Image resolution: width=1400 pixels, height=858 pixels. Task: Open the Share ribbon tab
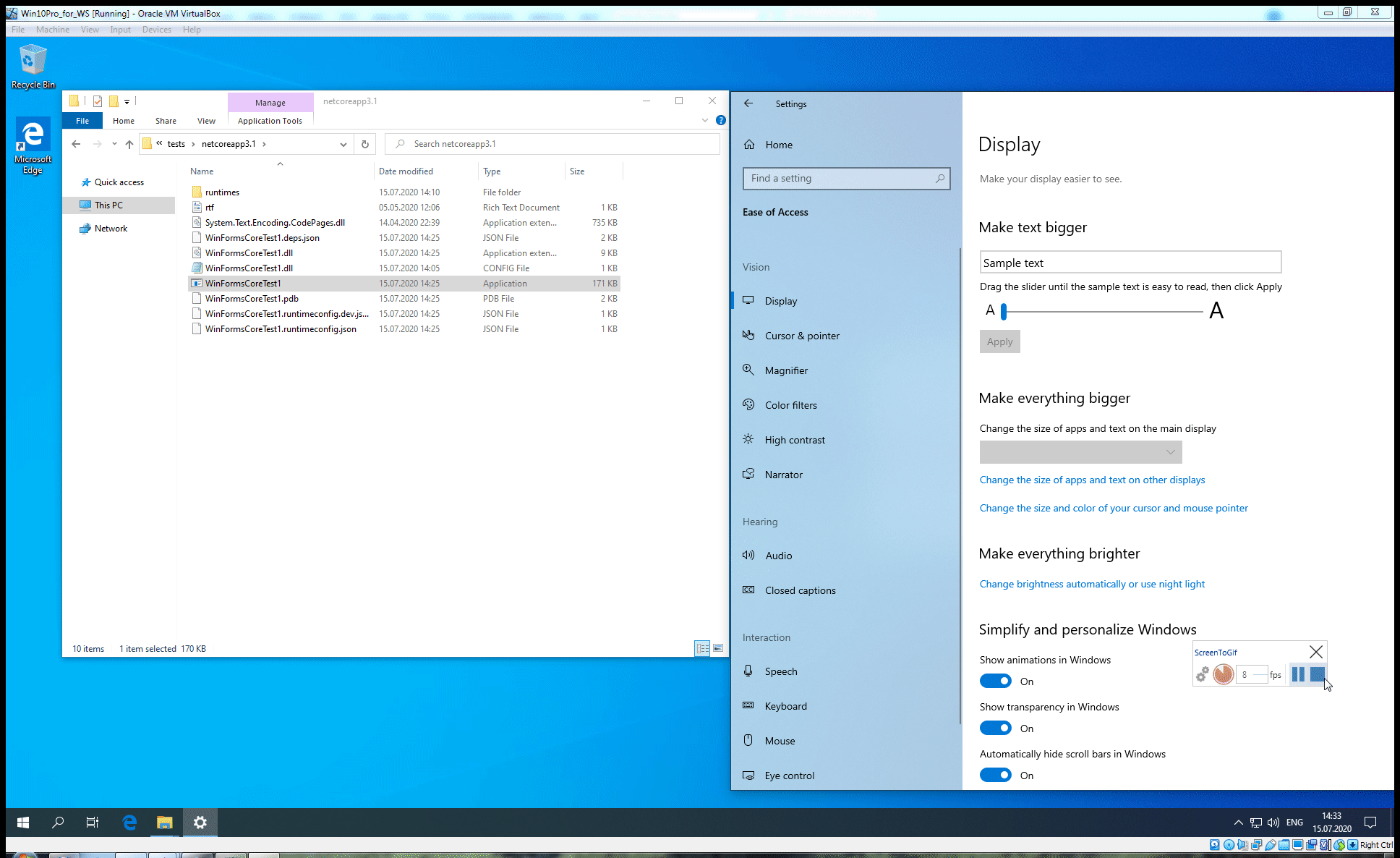[166, 121]
